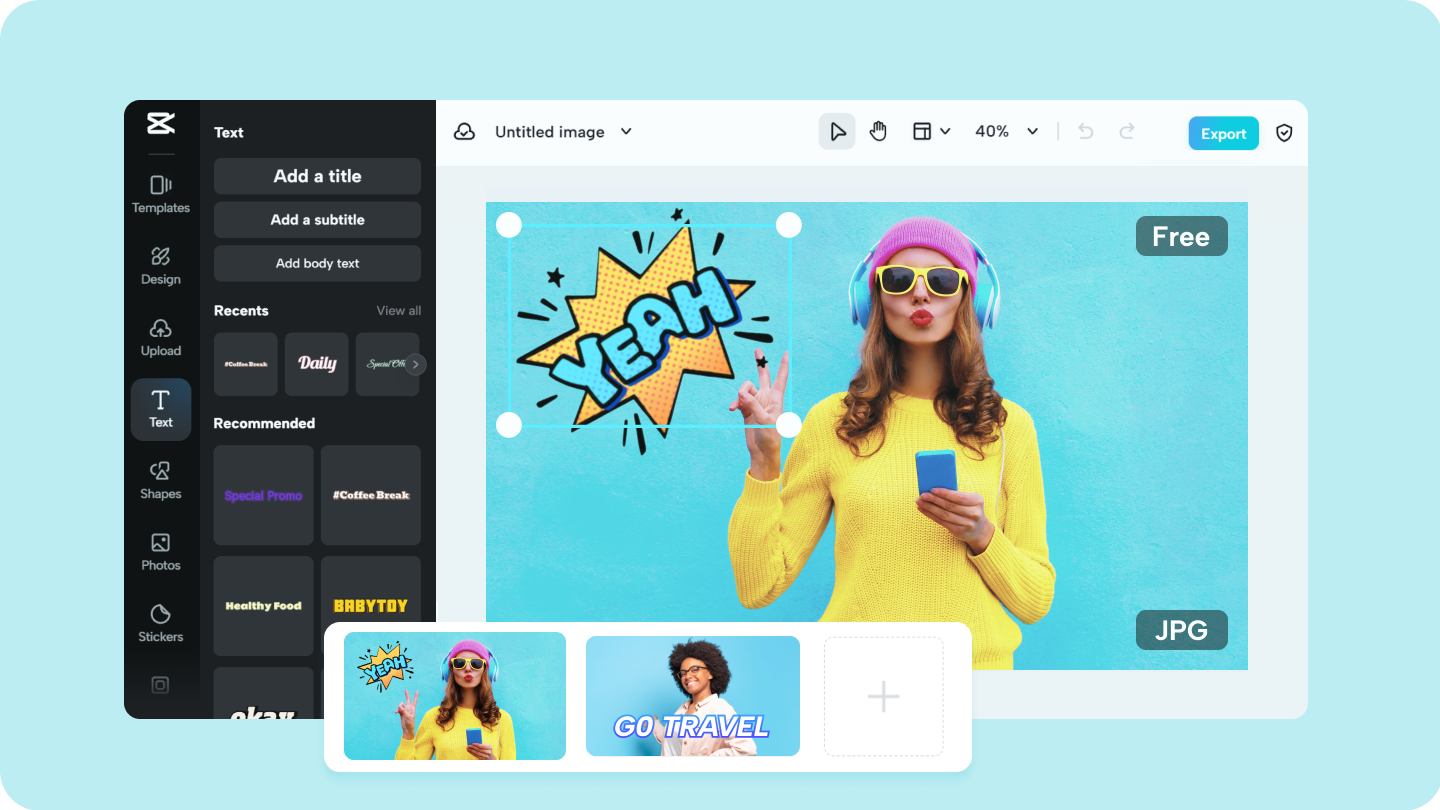
Task: Pick the Special Promo recommended text style
Action: (264, 495)
